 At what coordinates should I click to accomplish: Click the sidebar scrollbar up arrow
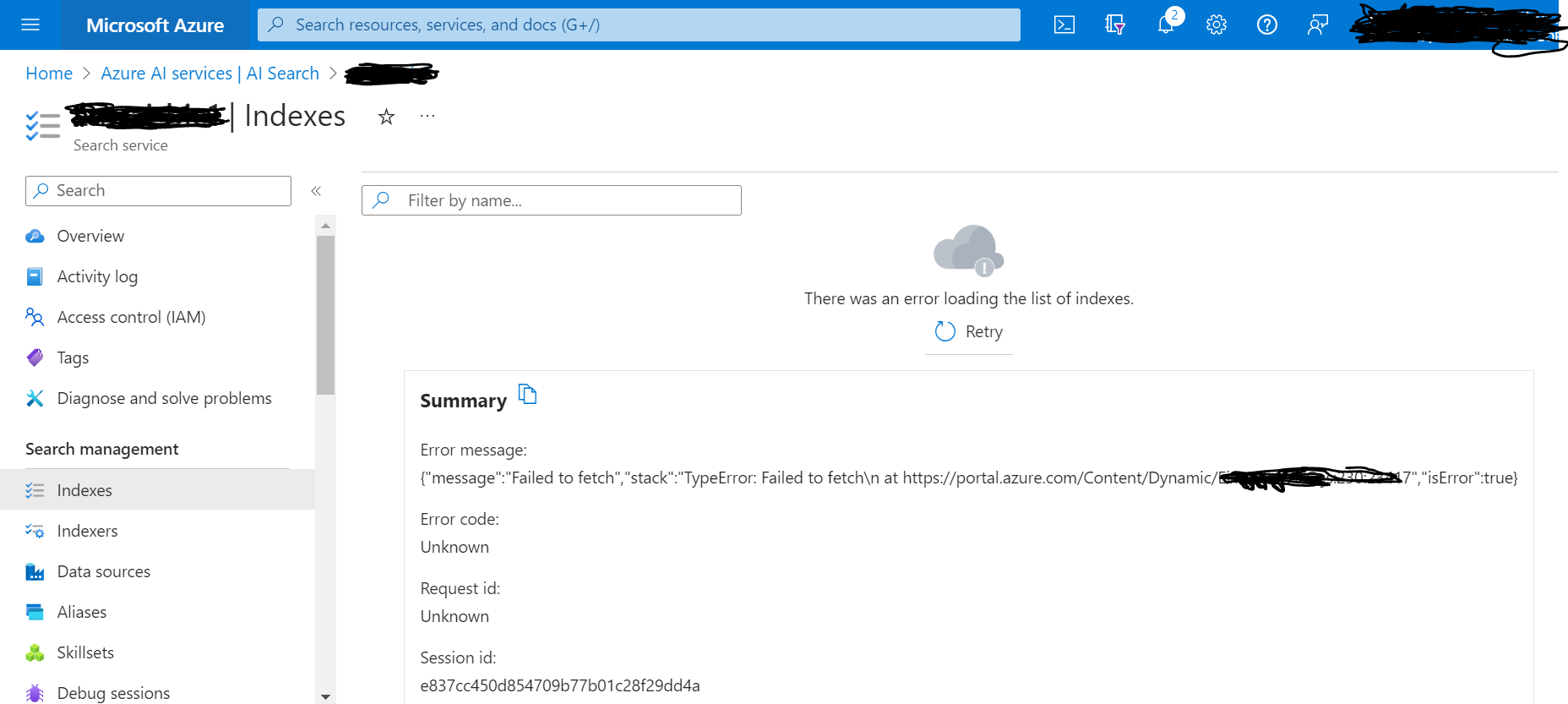[325, 226]
